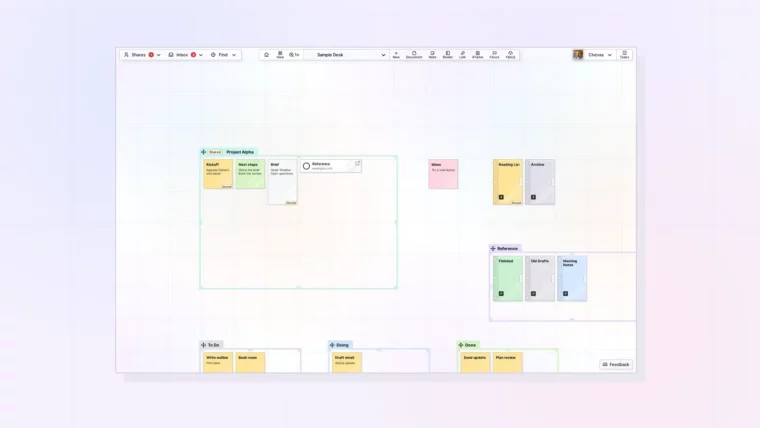The image size is (760, 428).
Task: Add a new Link
Action: (462, 55)
